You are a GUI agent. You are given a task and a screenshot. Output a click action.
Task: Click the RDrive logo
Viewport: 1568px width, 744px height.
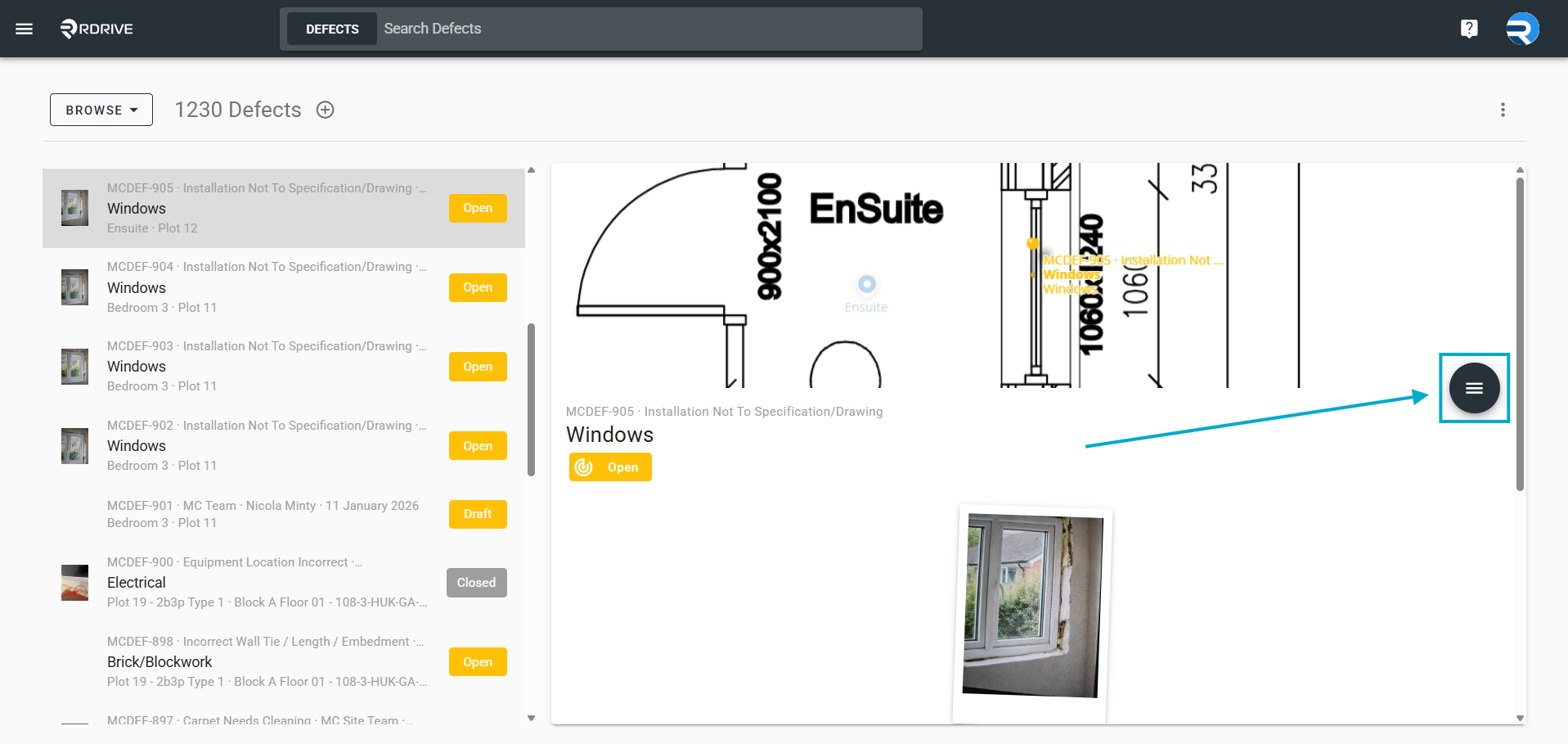[x=97, y=29]
